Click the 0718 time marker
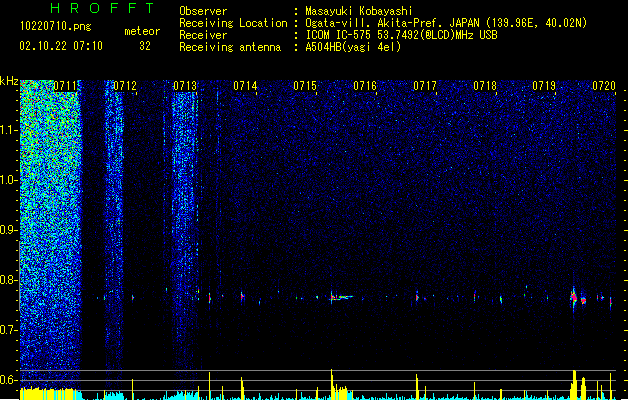The height and width of the screenshot is (400, 629). [485, 86]
